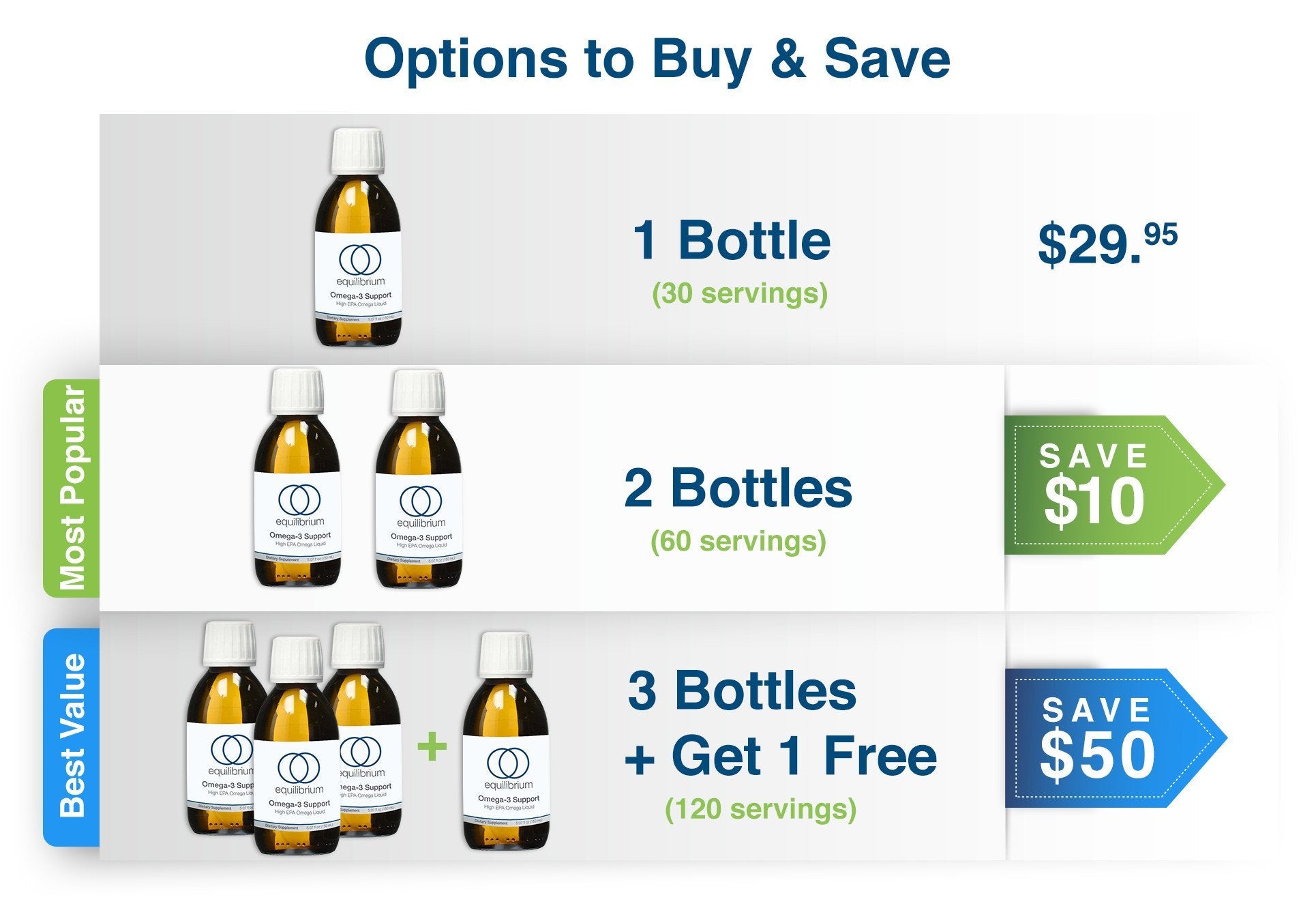Click the Options to Buy & Save title
1316x906 pixels.
[657, 59]
